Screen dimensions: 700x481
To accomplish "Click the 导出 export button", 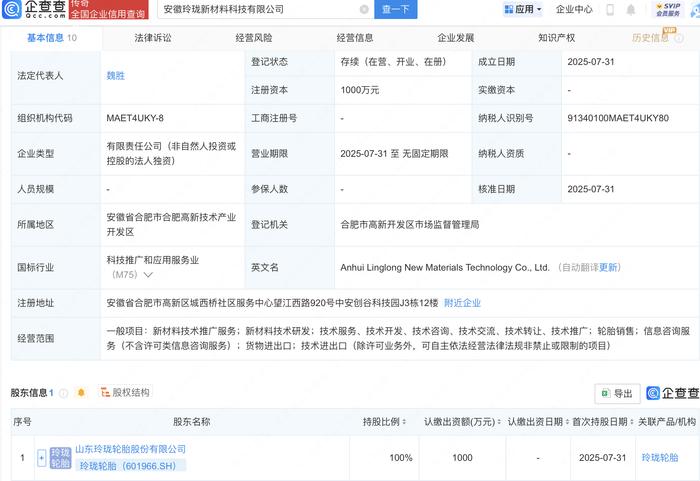I will (x=617, y=393).
